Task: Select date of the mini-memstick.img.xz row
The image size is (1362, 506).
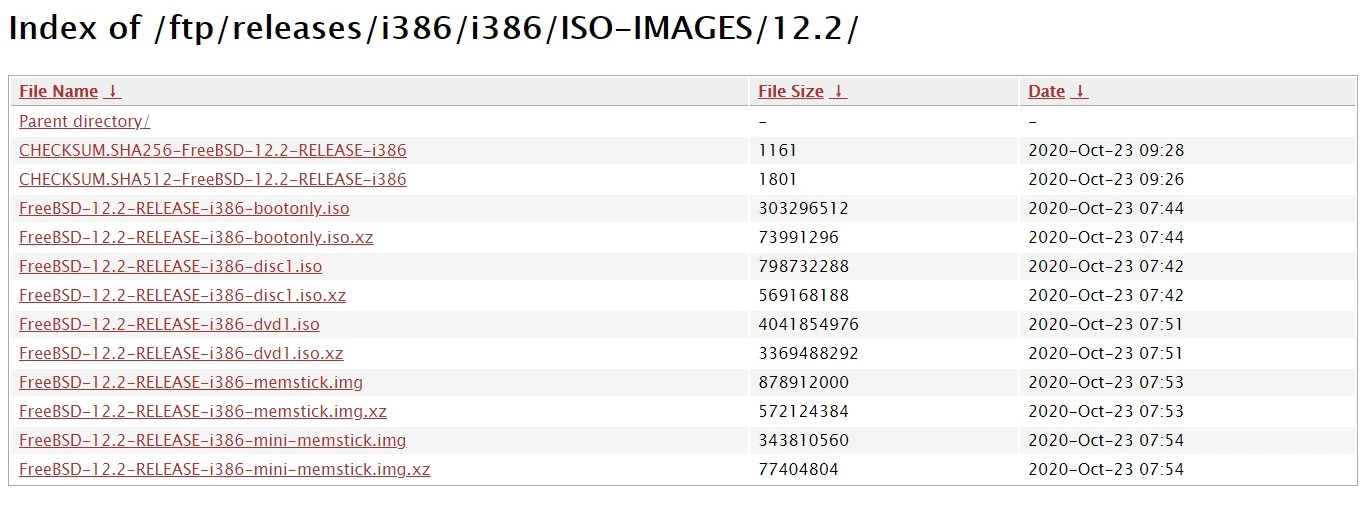Action: [1106, 469]
